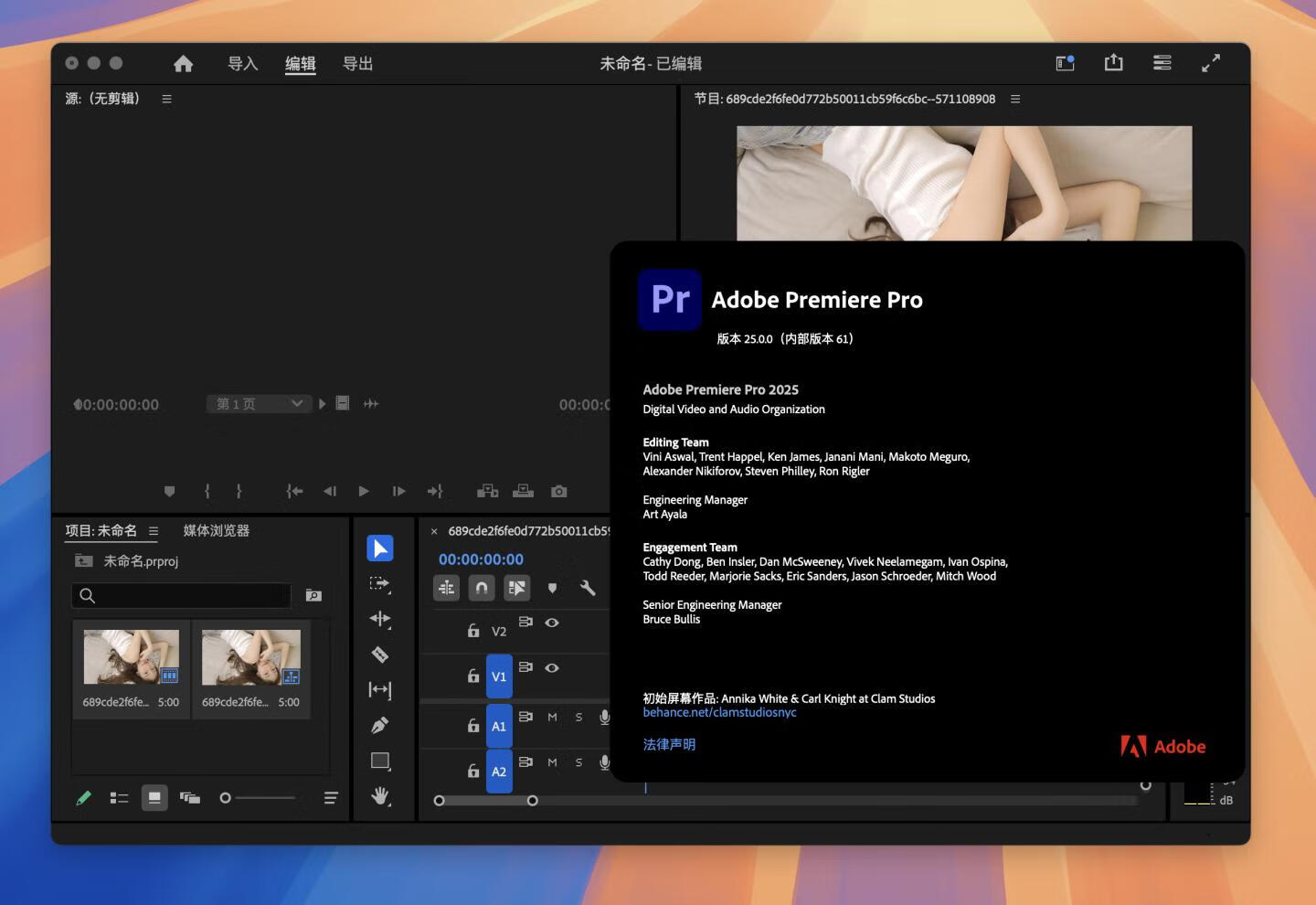Add a marker in source monitor
This screenshot has width=1316, height=905.
pos(169,491)
